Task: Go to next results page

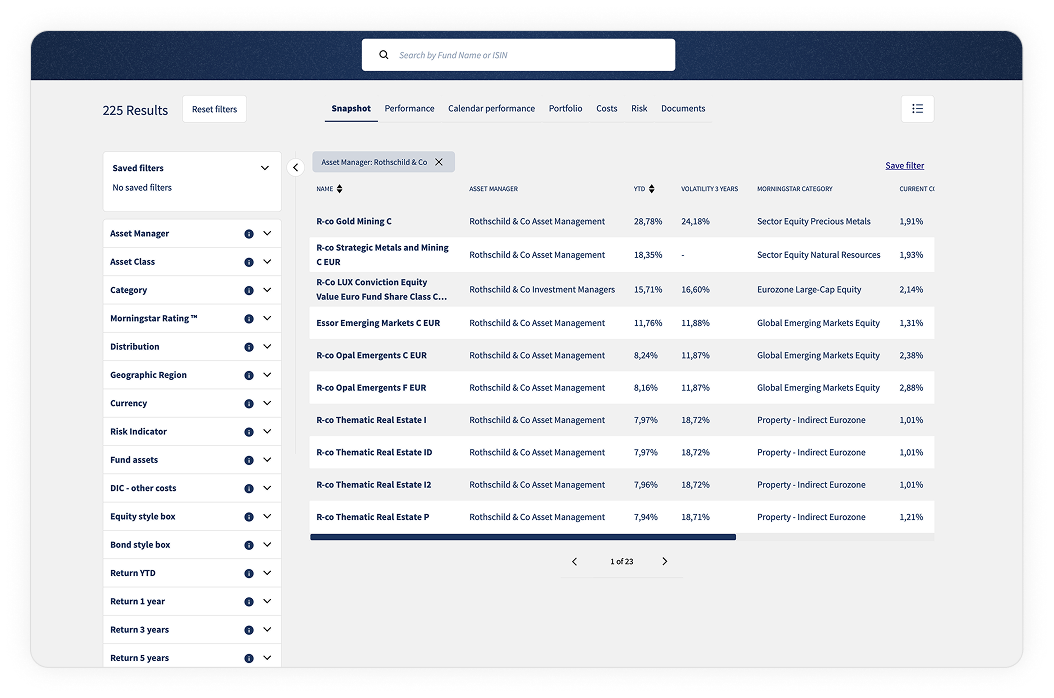Action: (x=665, y=562)
